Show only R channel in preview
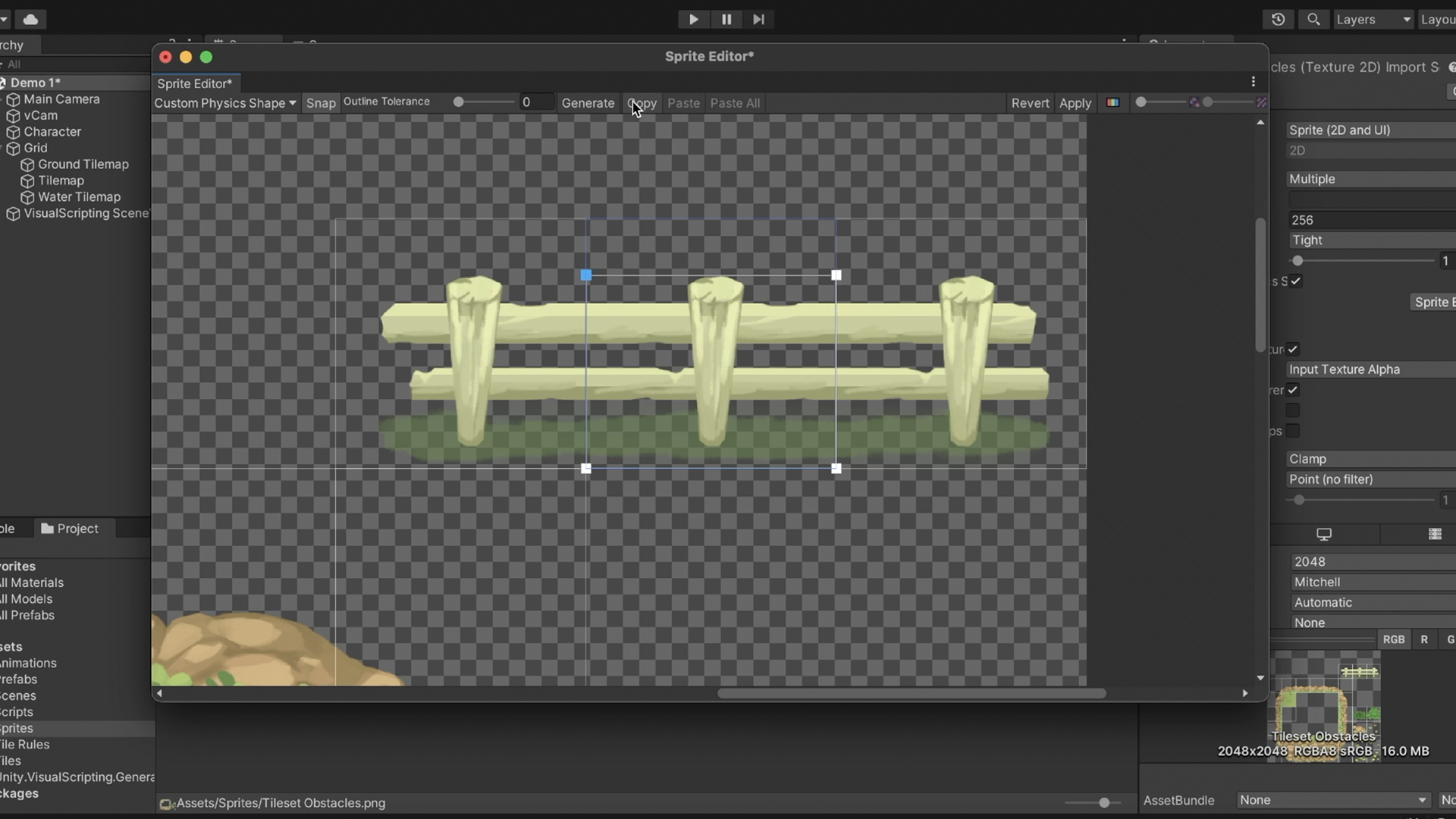The width and height of the screenshot is (1456, 819). point(1424,640)
